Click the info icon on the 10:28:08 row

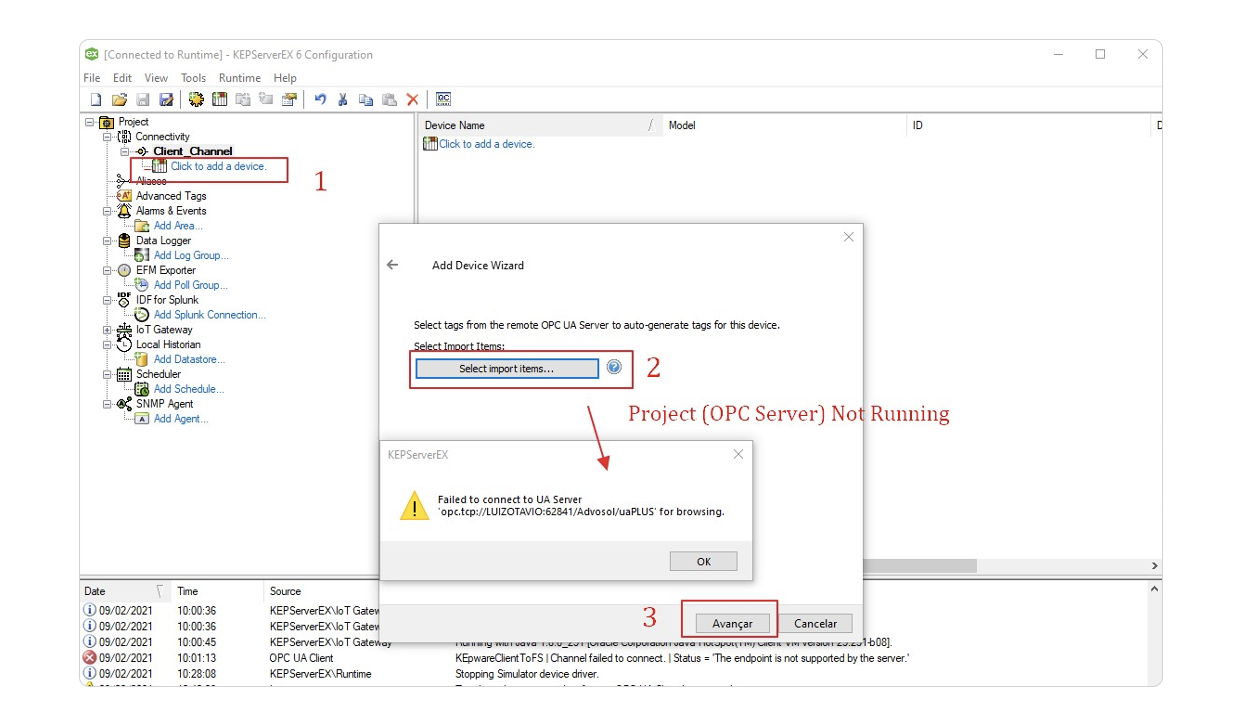(x=89, y=674)
